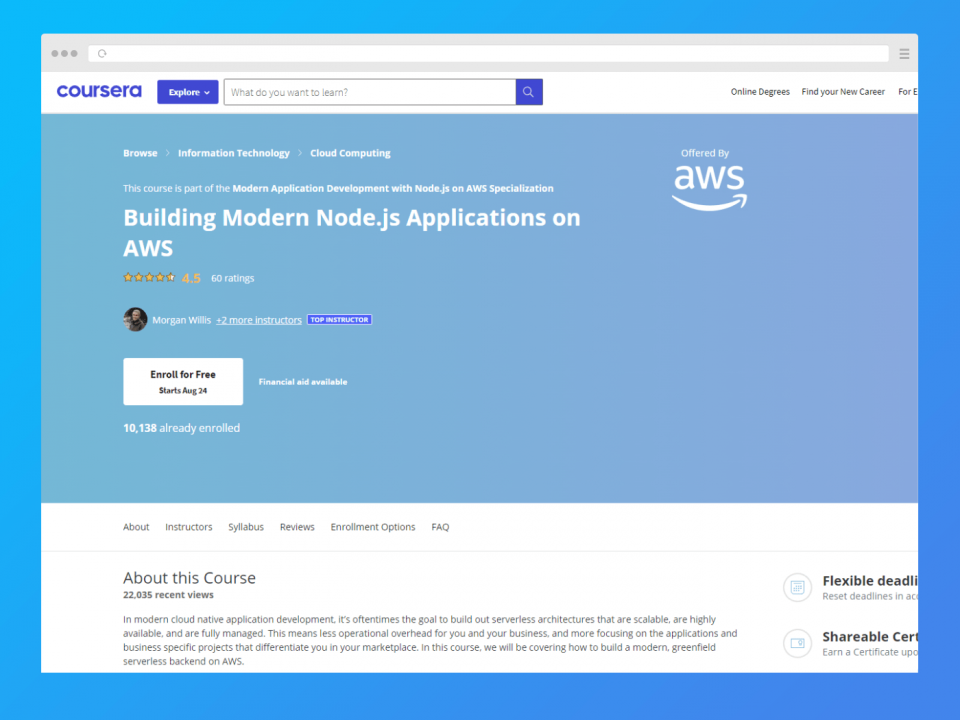
Task: Open the browser hamburger menu icon
Action: (x=904, y=54)
